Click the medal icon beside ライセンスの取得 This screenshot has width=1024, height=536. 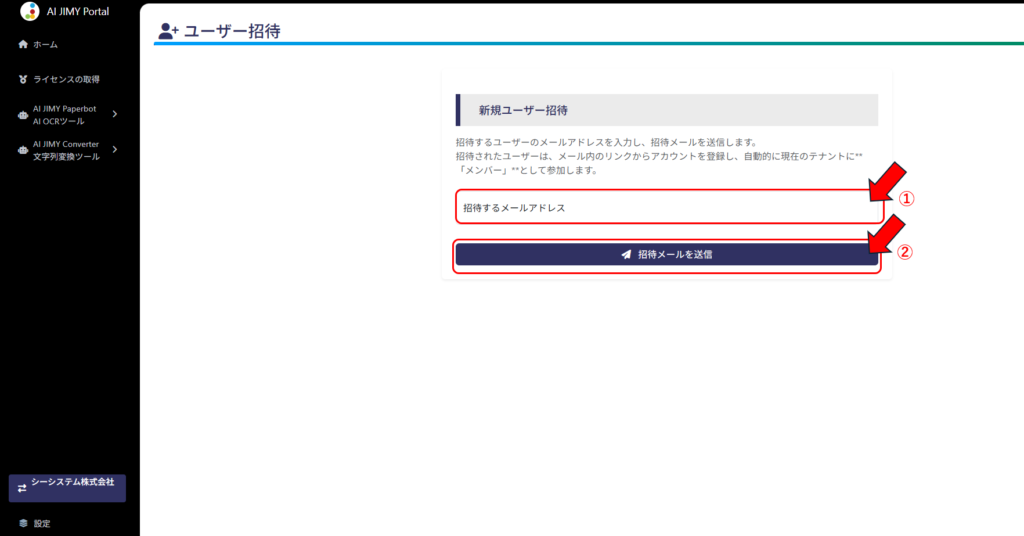pyautogui.click(x=23, y=79)
